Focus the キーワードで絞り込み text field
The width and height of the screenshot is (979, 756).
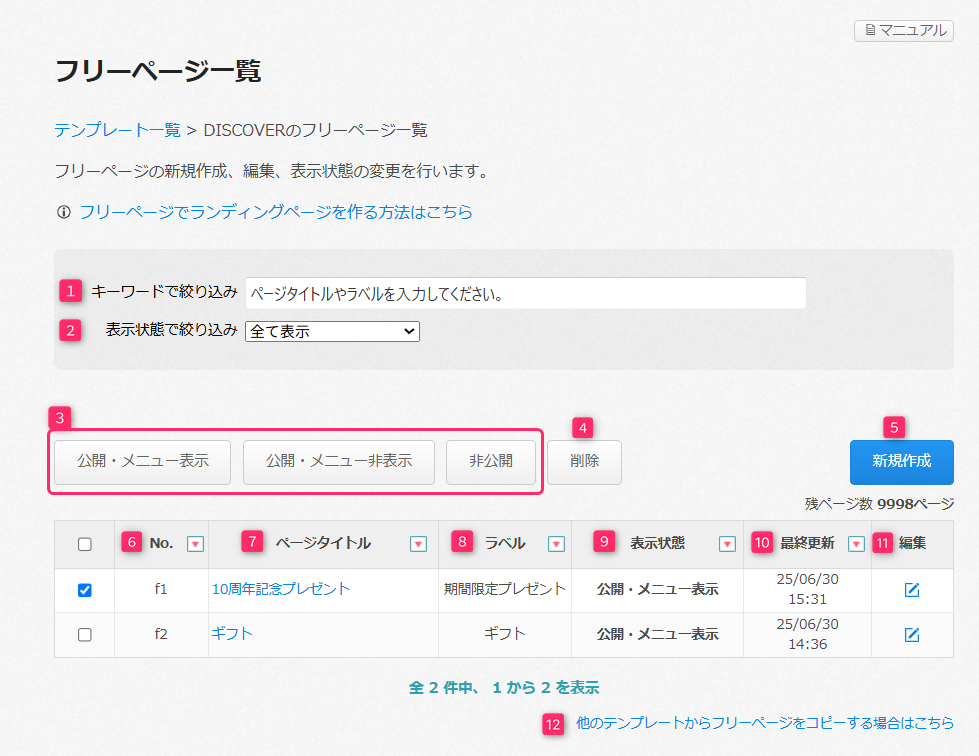pyautogui.click(x=525, y=294)
